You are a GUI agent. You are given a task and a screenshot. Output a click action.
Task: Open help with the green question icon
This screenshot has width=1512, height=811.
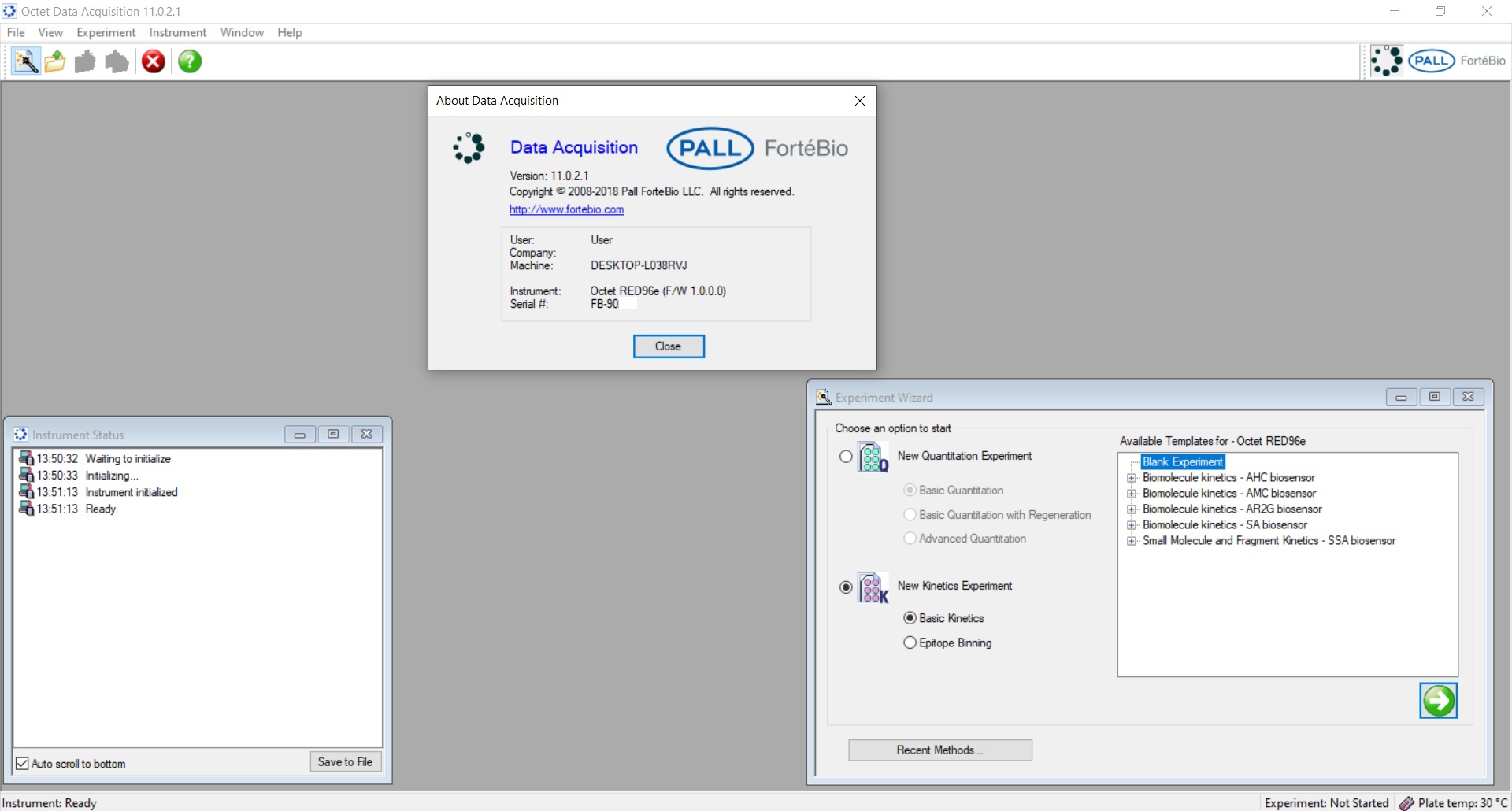tap(190, 61)
